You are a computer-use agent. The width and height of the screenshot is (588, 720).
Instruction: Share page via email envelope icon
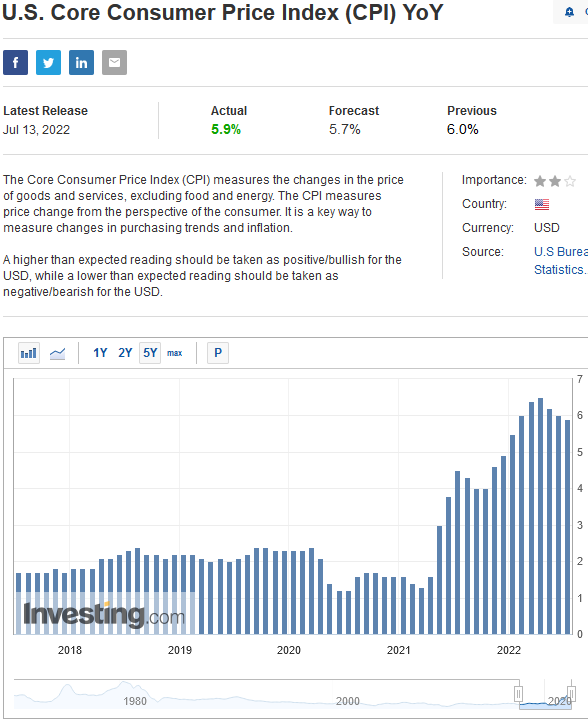pyautogui.click(x=114, y=62)
